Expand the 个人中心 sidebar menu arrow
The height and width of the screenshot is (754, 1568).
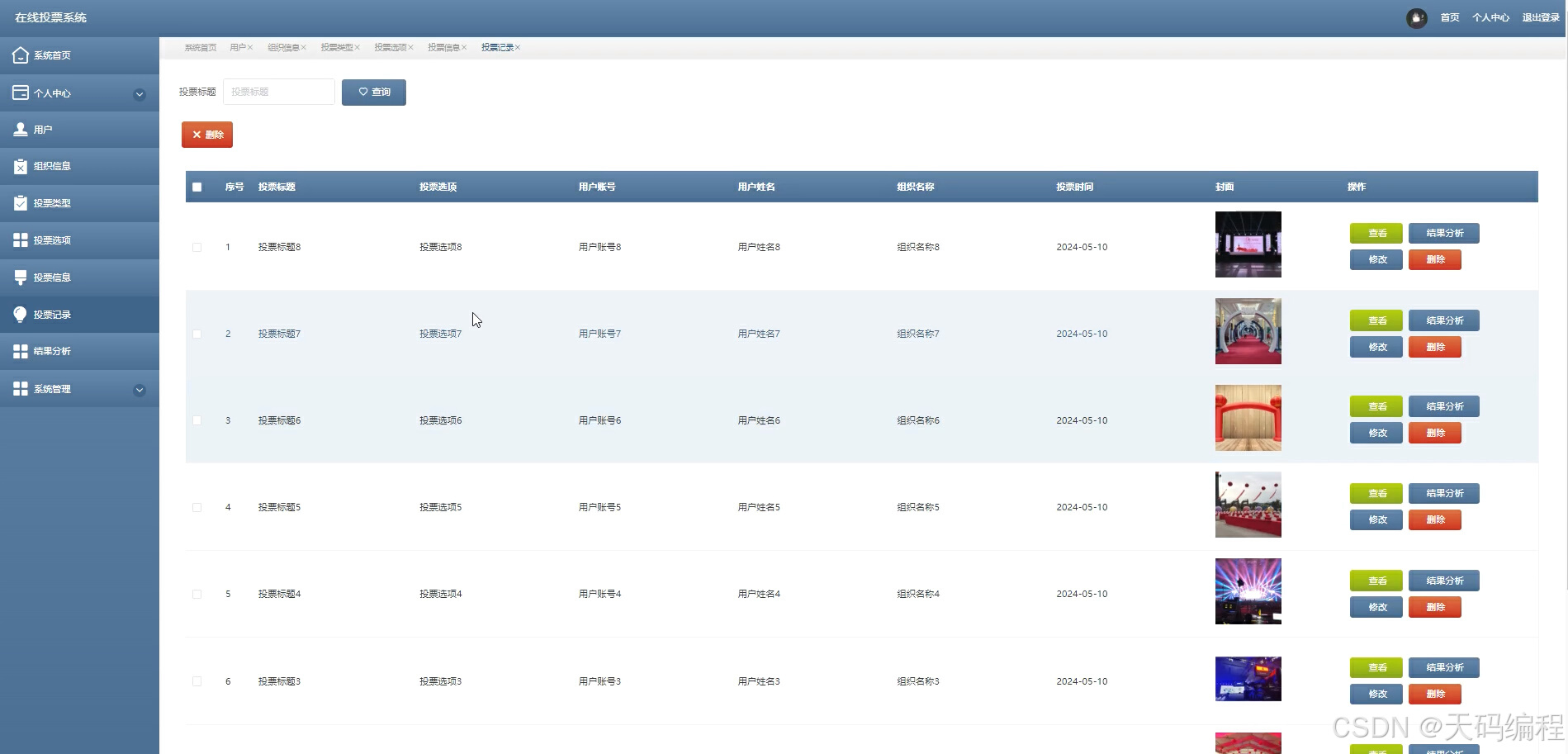tap(140, 94)
